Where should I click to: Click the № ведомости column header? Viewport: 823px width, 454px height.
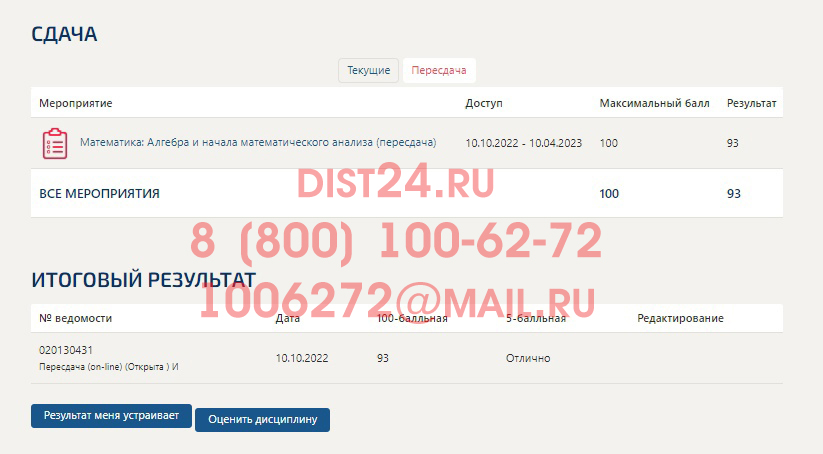point(75,318)
